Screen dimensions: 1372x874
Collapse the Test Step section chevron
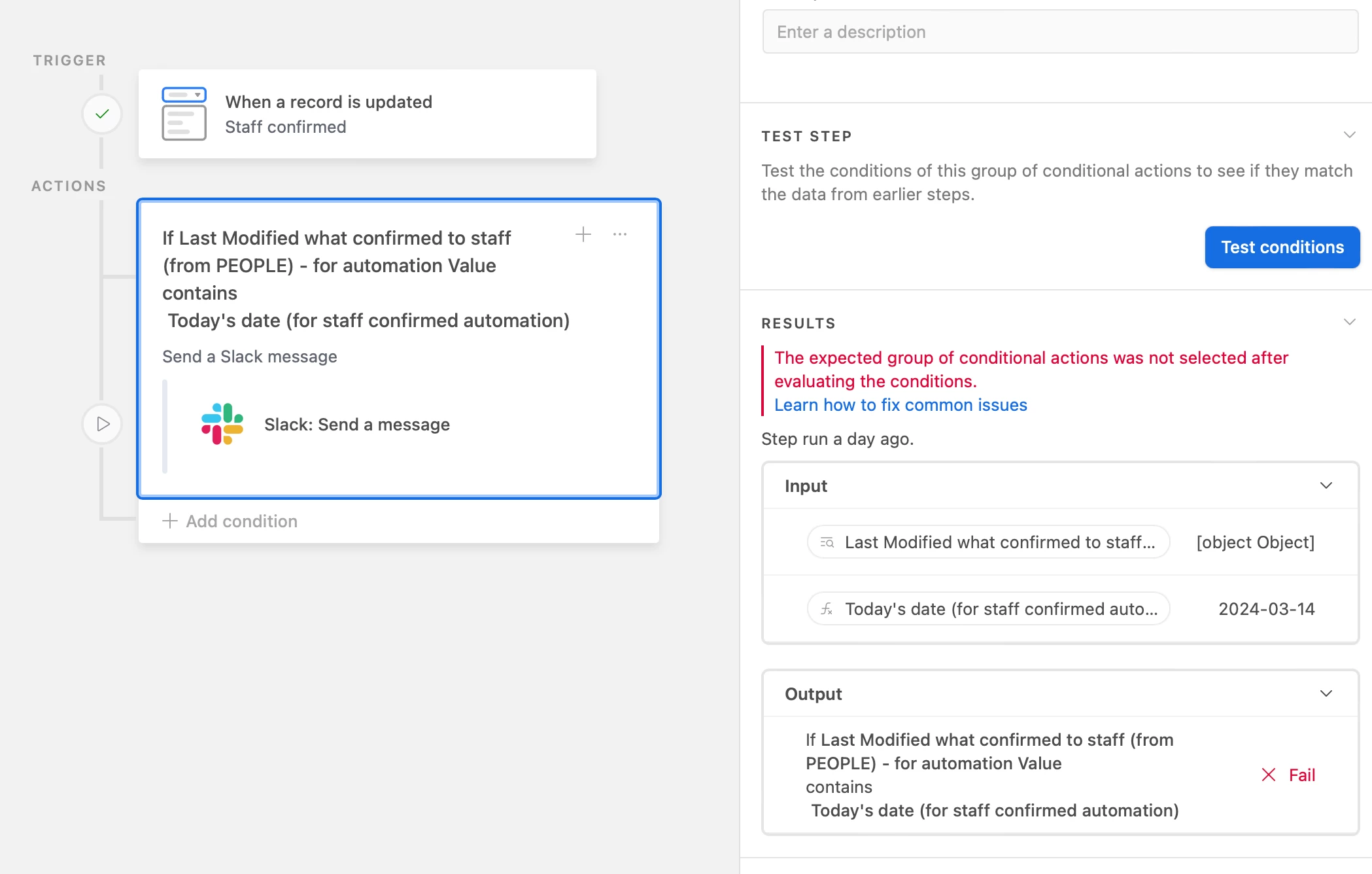coord(1349,135)
